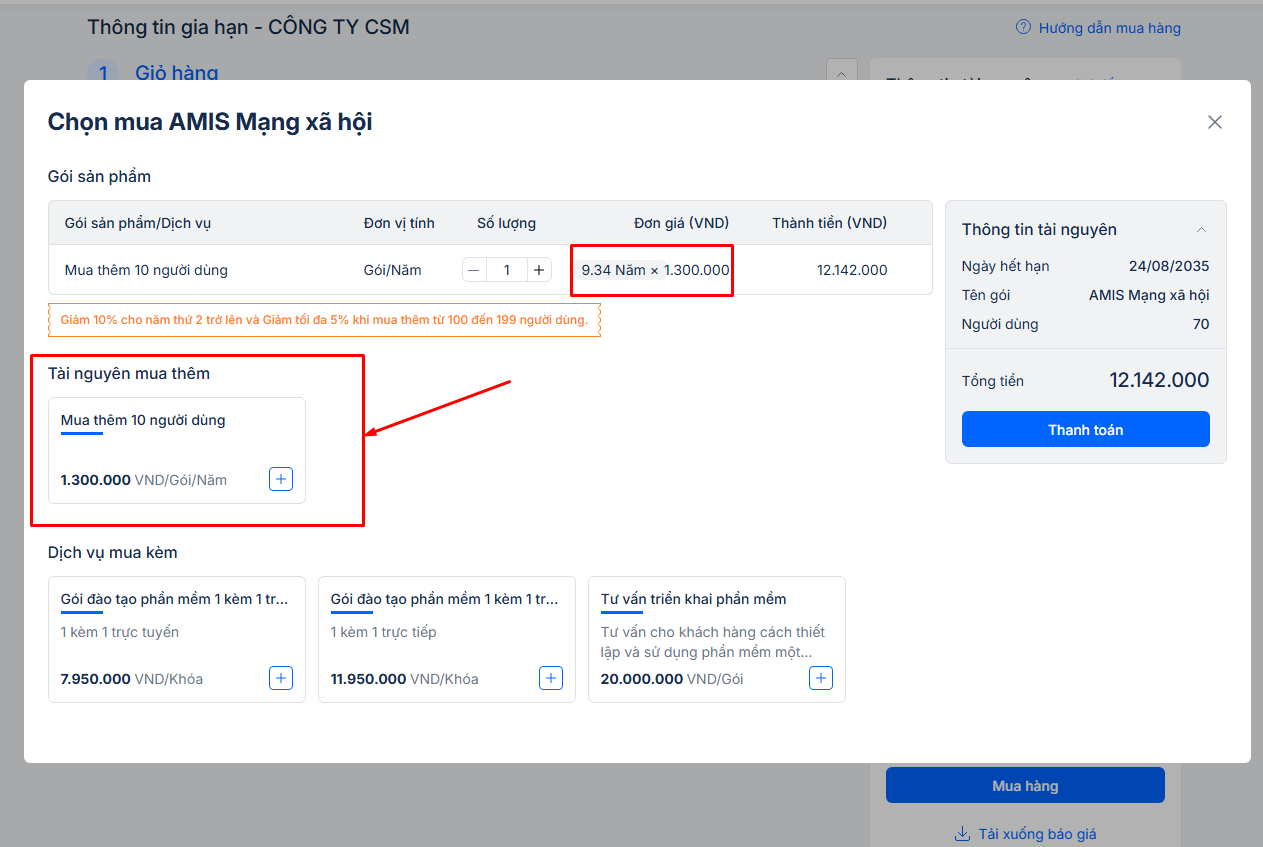The image size is (1263, 847).
Task: Click the quantity input field showing 1
Action: pos(507,270)
